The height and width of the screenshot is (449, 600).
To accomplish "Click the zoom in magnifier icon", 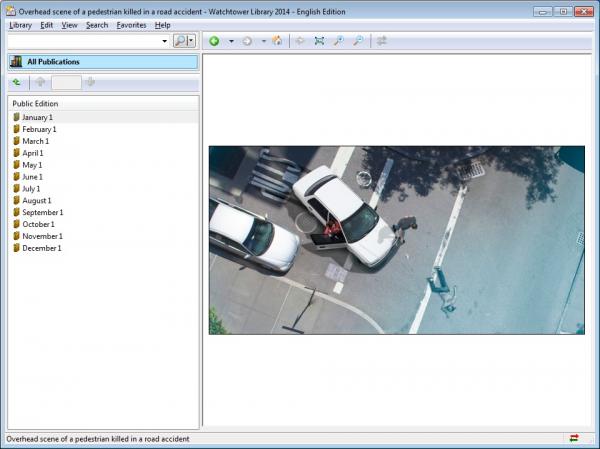I will pos(339,41).
